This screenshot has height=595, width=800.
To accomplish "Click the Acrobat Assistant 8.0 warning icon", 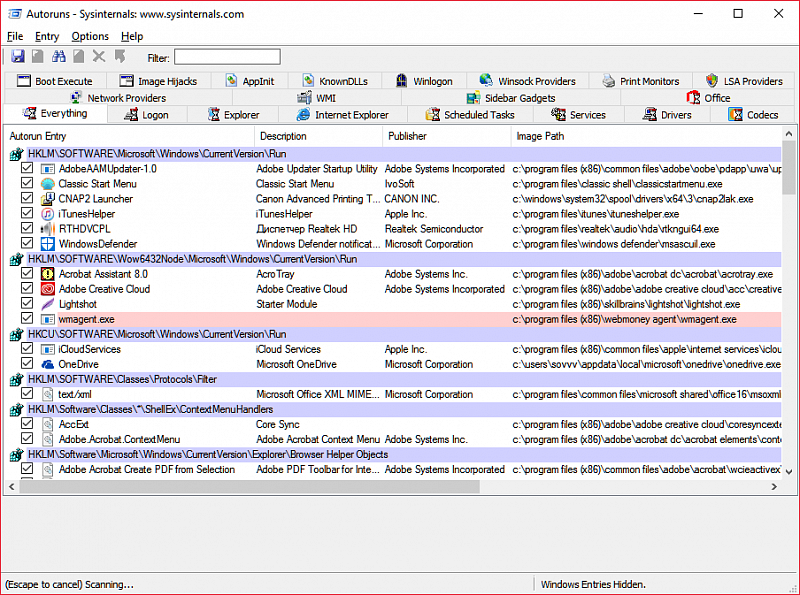I will [48, 274].
